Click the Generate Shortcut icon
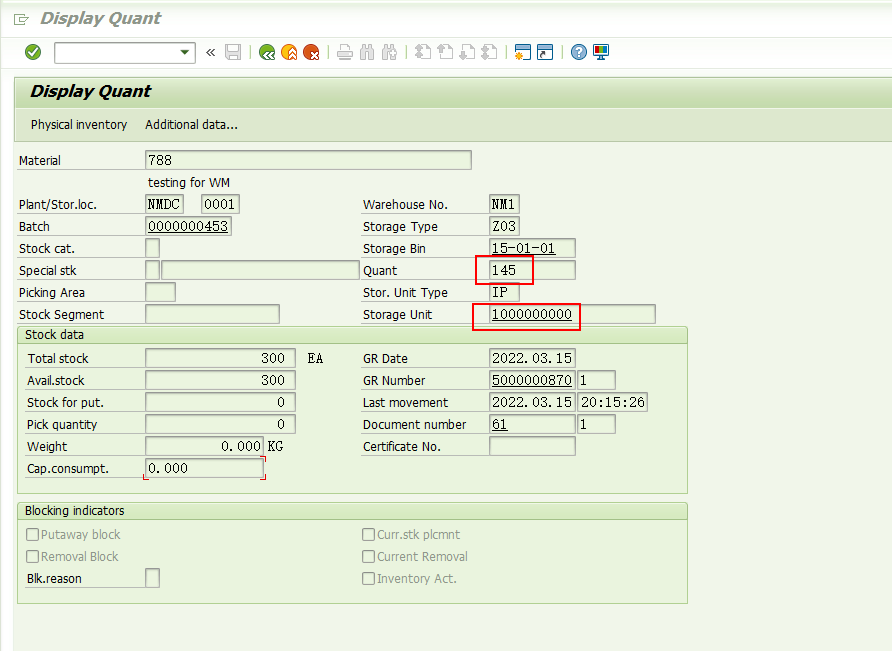Screen dimensions: 892x651 (545, 52)
